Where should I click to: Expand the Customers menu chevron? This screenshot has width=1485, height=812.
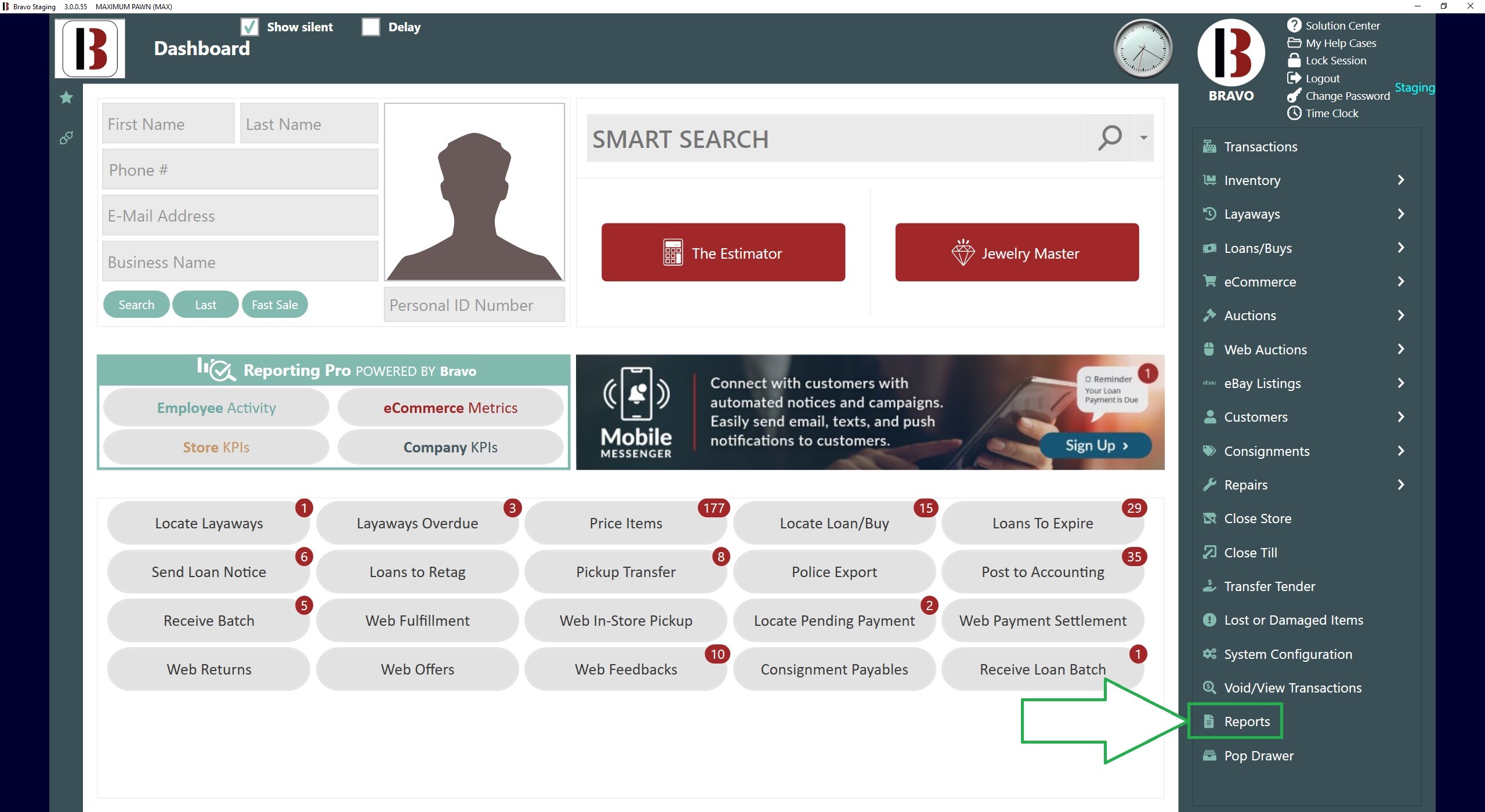click(x=1401, y=416)
